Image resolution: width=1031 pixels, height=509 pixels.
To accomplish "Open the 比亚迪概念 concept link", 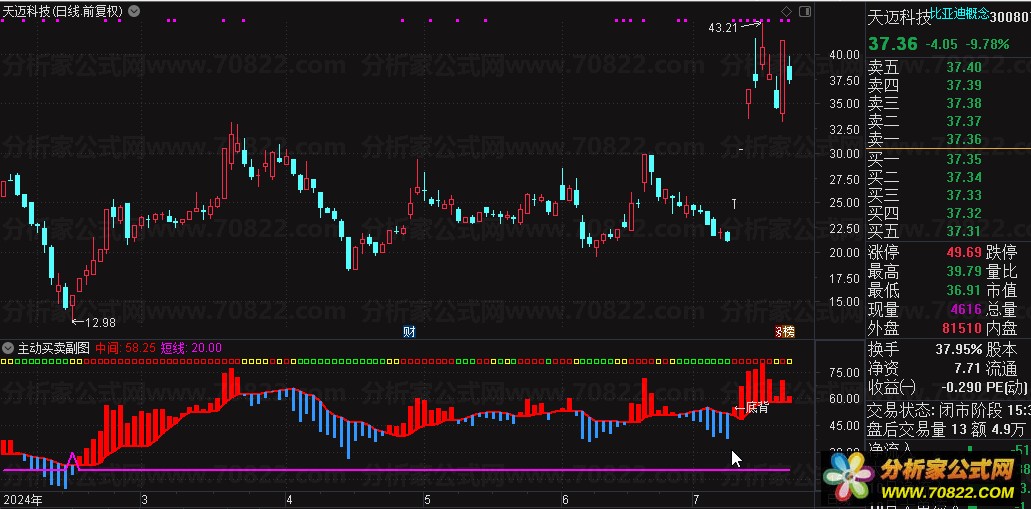I will click(x=961, y=14).
